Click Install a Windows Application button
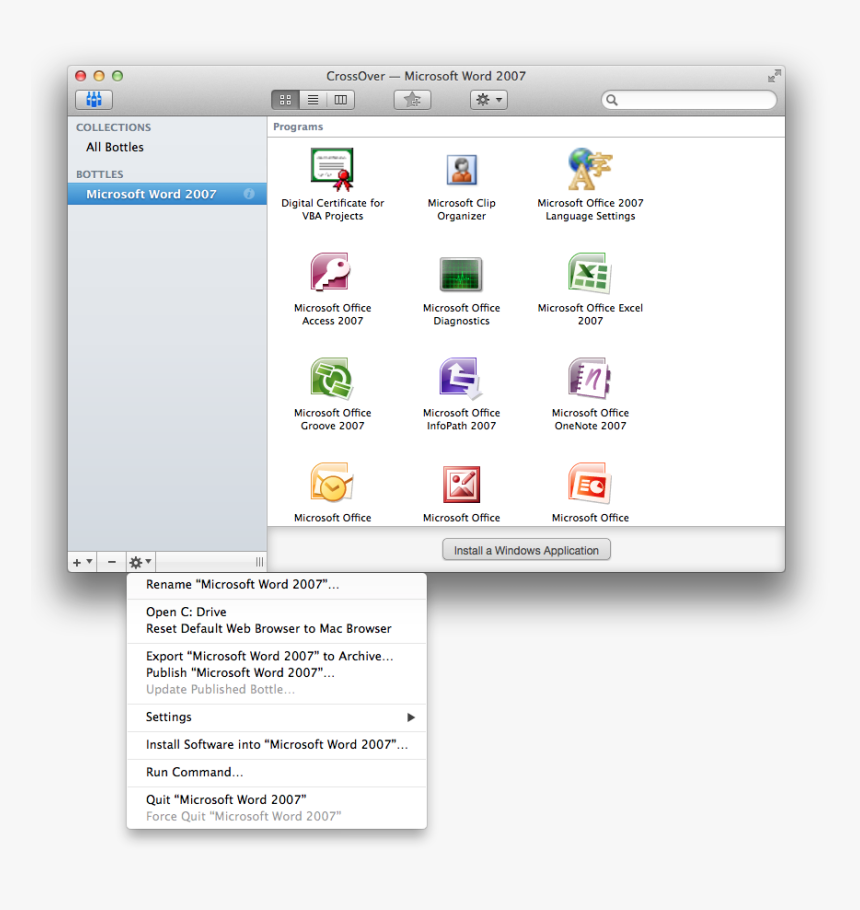The image size is (860, 910). pyautogui.click(x=526, y=550)
